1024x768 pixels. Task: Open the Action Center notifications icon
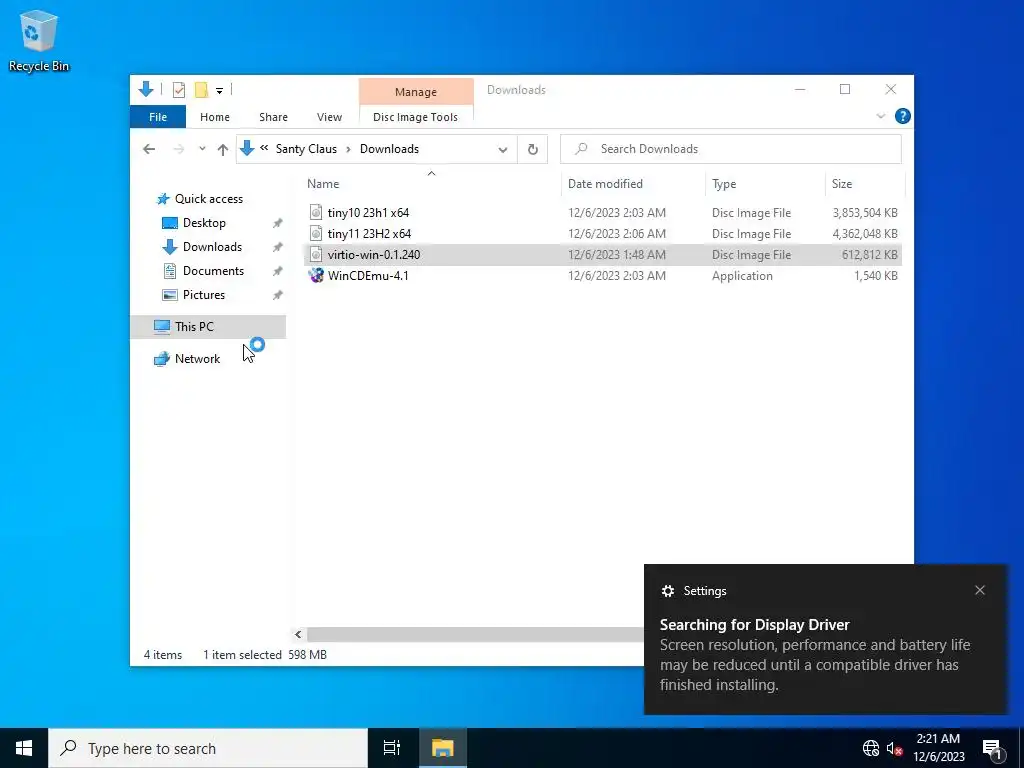point(992,748)
